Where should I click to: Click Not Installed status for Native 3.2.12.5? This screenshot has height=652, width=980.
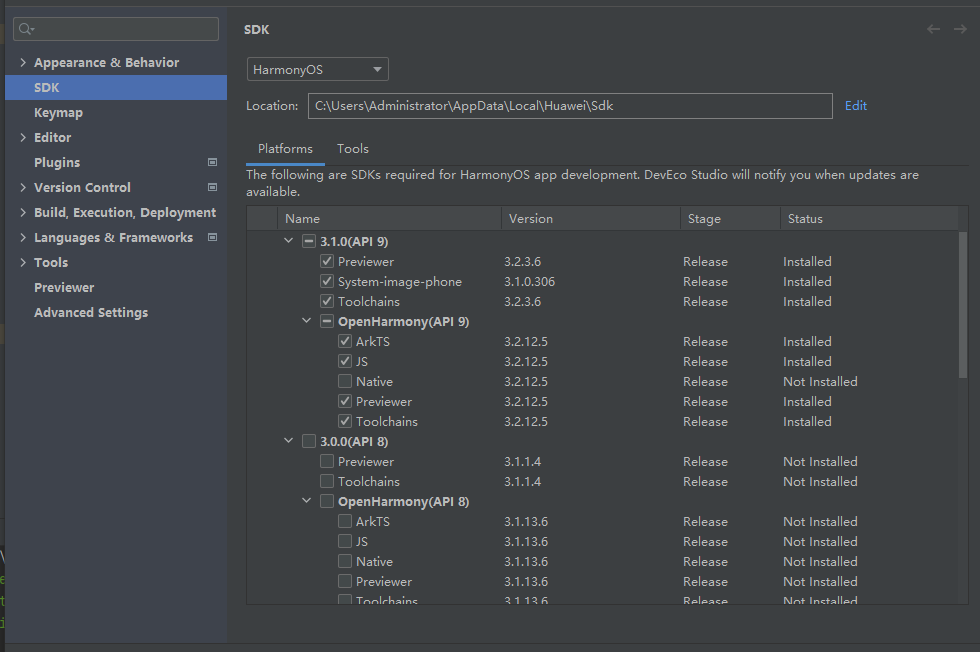820,382
